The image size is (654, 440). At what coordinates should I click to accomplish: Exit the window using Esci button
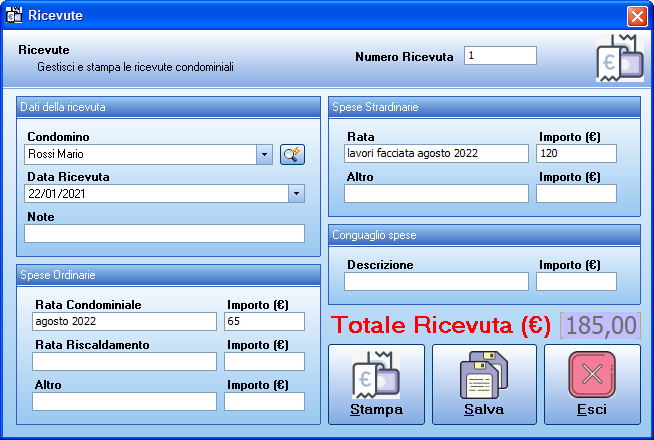point(592,384)
